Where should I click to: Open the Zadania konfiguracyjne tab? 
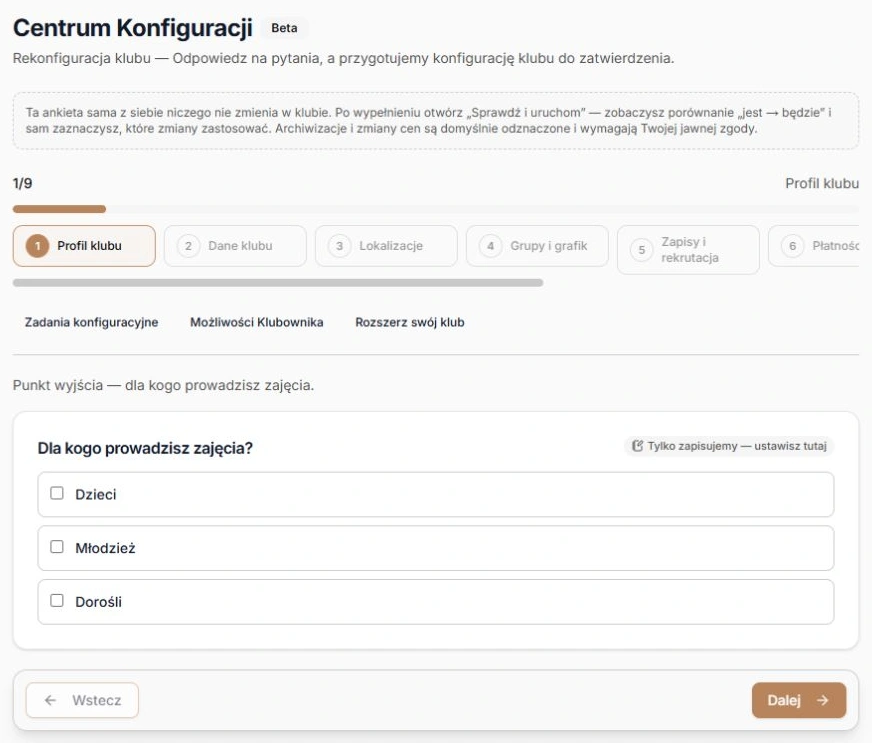point(91,323)
